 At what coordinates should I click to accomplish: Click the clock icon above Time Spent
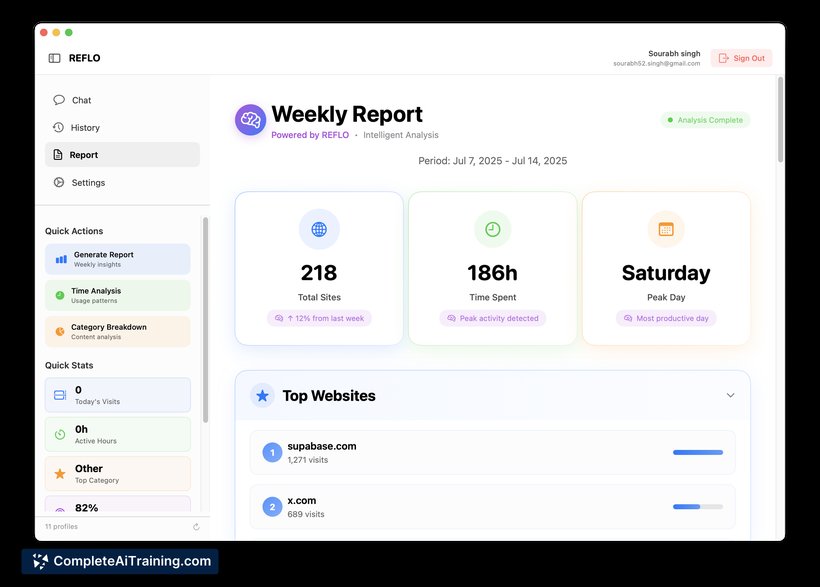[493, 229]
